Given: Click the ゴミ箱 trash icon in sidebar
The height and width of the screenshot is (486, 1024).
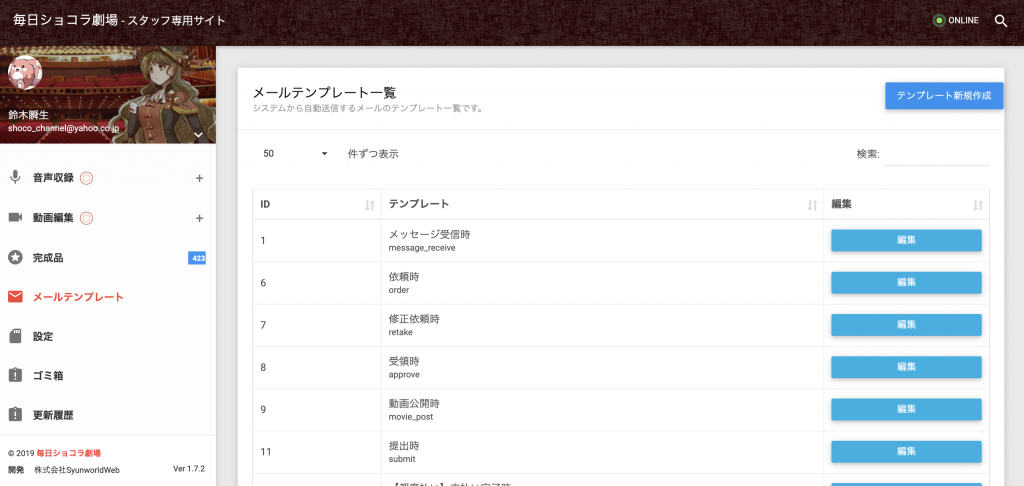Looking at the screenshot, I should (15, 376).
